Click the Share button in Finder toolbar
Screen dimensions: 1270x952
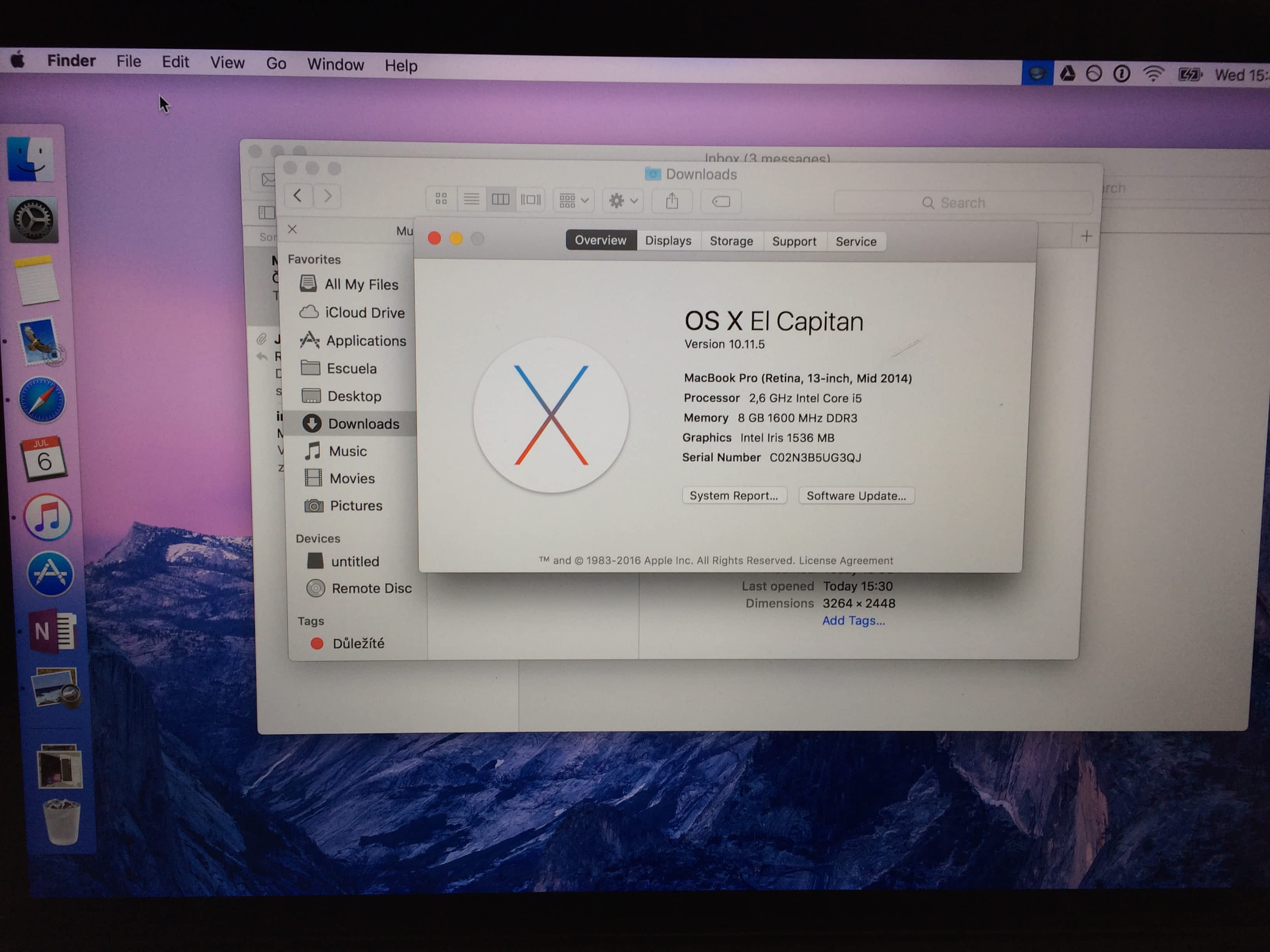coord(672,201)
